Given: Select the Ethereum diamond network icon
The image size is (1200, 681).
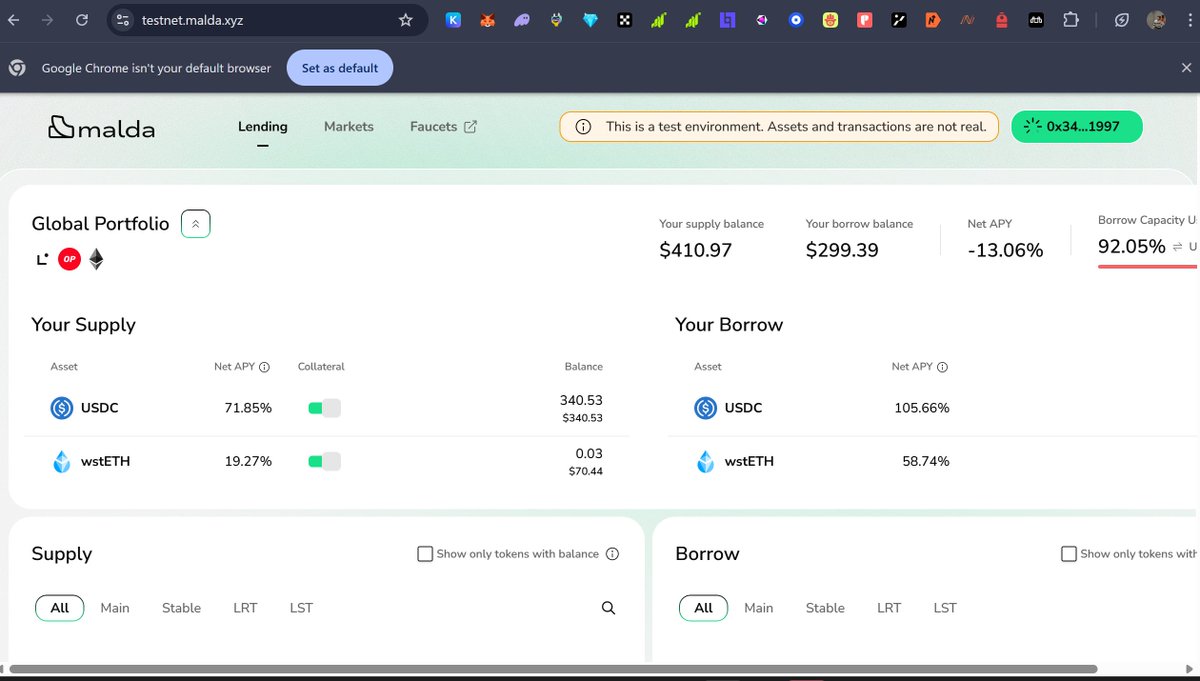Looking at the screenshot, I should tap(96, 260).
